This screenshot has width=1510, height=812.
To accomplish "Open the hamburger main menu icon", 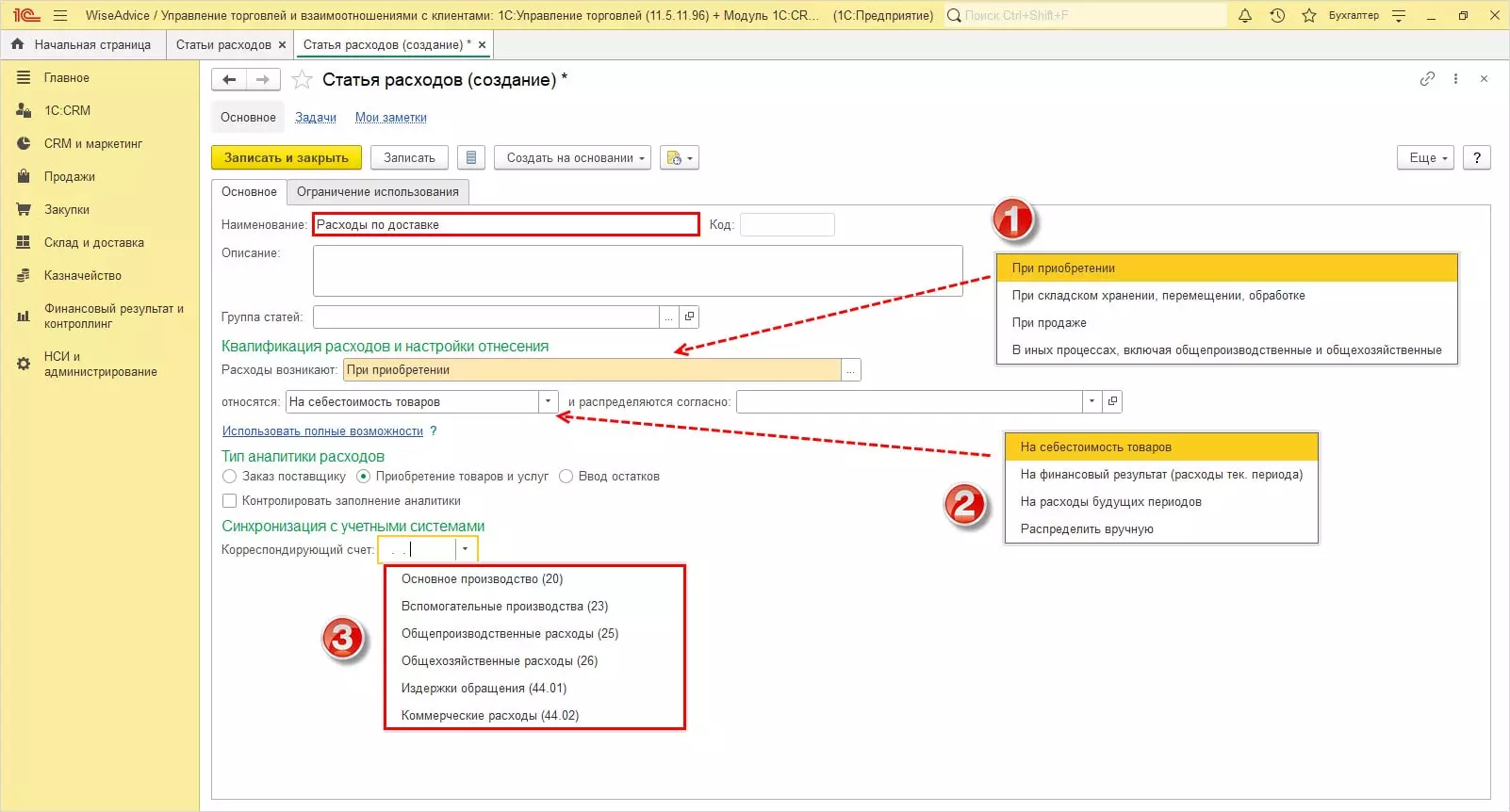I will (x=60, y=15).
